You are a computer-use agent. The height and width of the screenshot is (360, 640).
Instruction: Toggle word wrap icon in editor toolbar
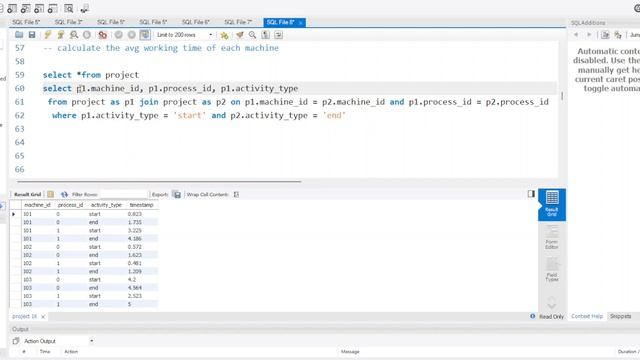[279, 35]
